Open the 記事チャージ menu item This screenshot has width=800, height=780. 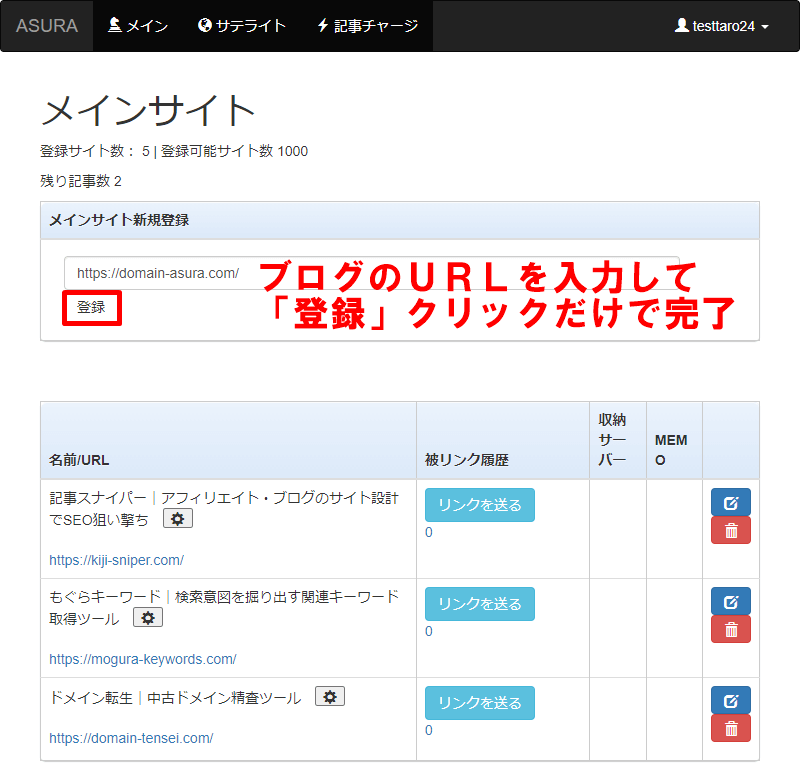click(x=367, y=26)
